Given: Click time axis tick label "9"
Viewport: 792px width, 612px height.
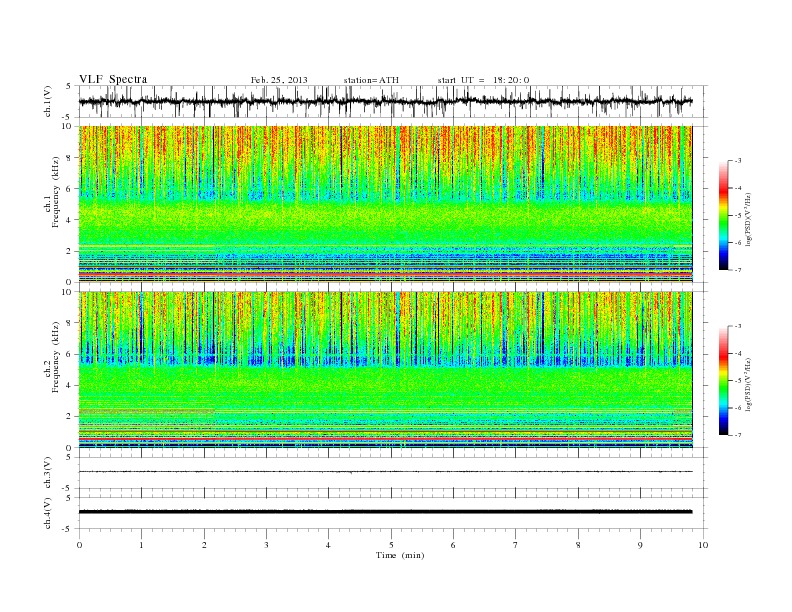Looking at the screenshot, I should click(640, 545).
